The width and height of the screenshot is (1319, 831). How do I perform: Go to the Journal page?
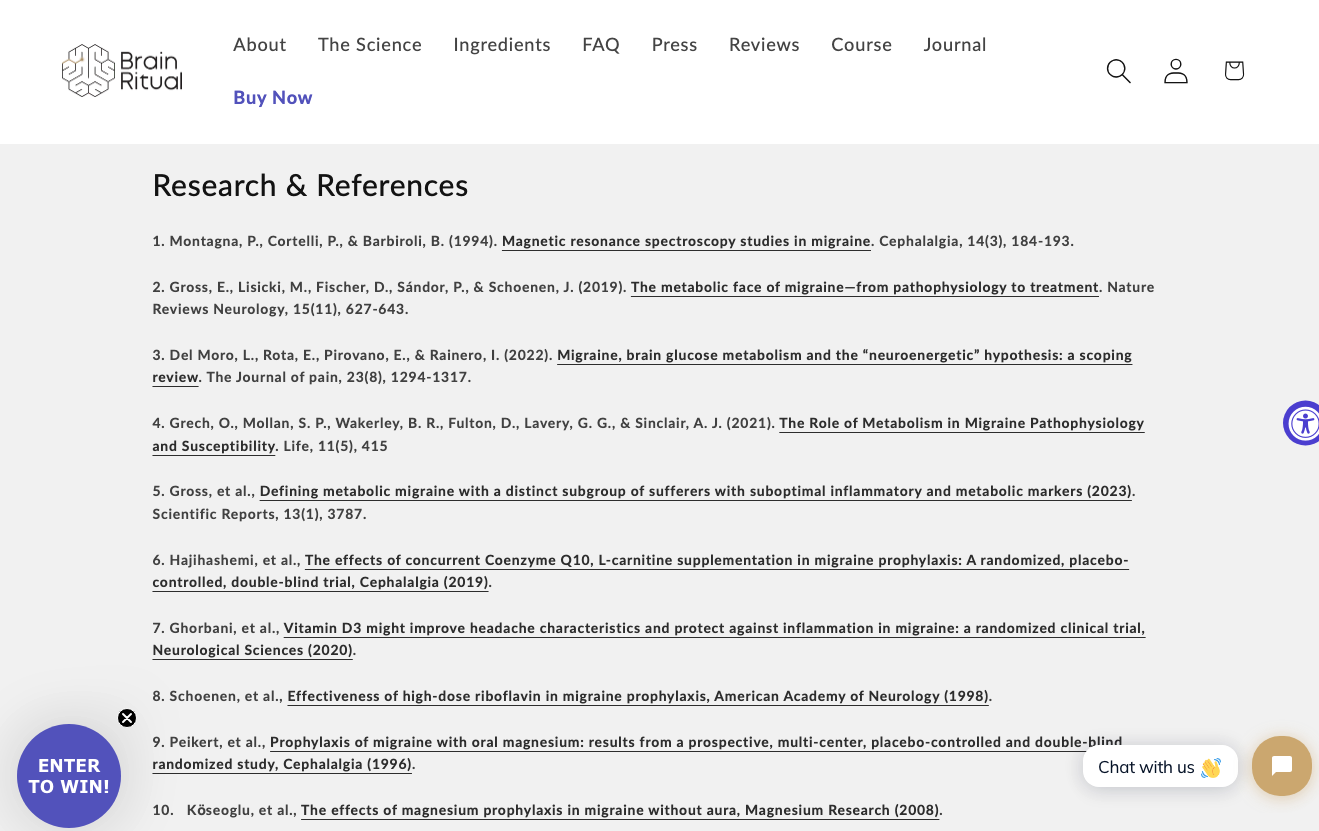pos(955,45)
